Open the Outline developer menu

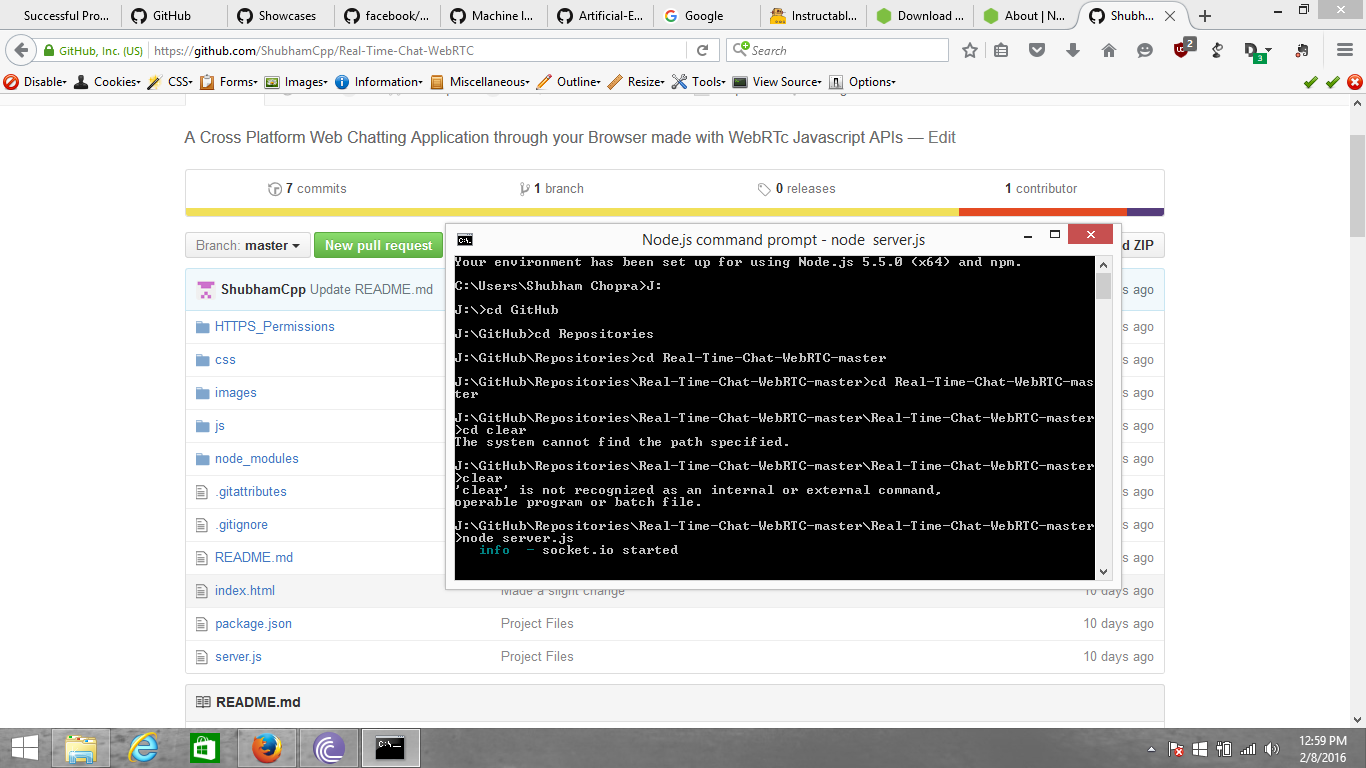569,82
